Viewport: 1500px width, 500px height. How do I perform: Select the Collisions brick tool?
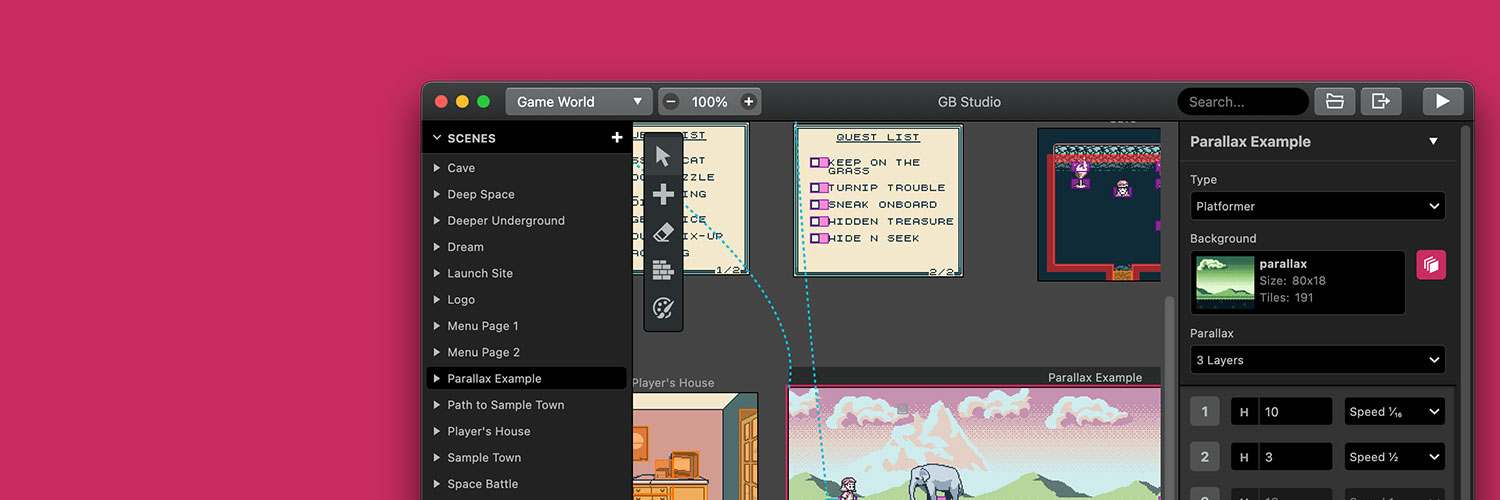pyautogui.click(x=663, y=270)
